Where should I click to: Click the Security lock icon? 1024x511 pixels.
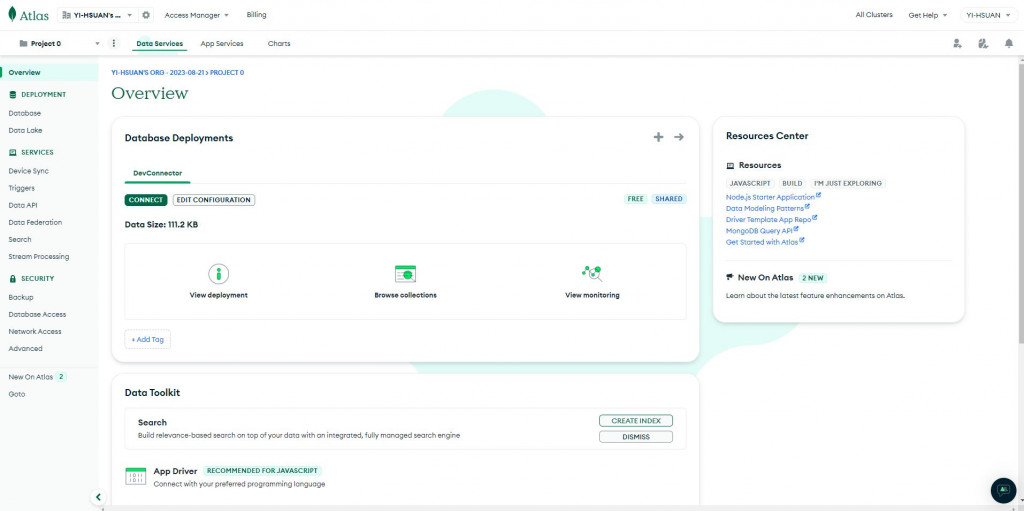point(13,278)
